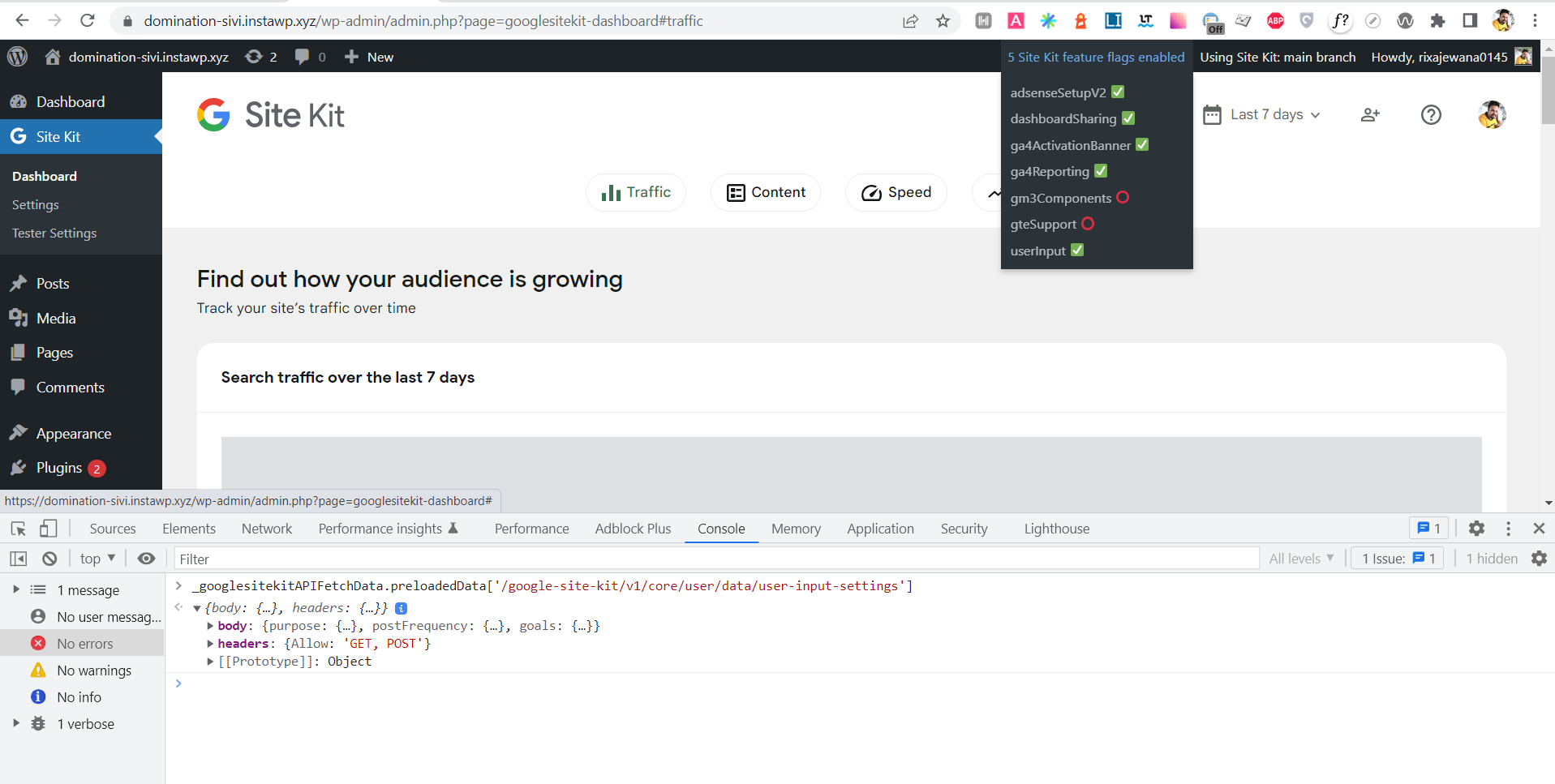The width and height of the screenshot is (1555, 784).
Task: Toggle the ga4Reporting checkbox
Action: (x=1100, y=170)
